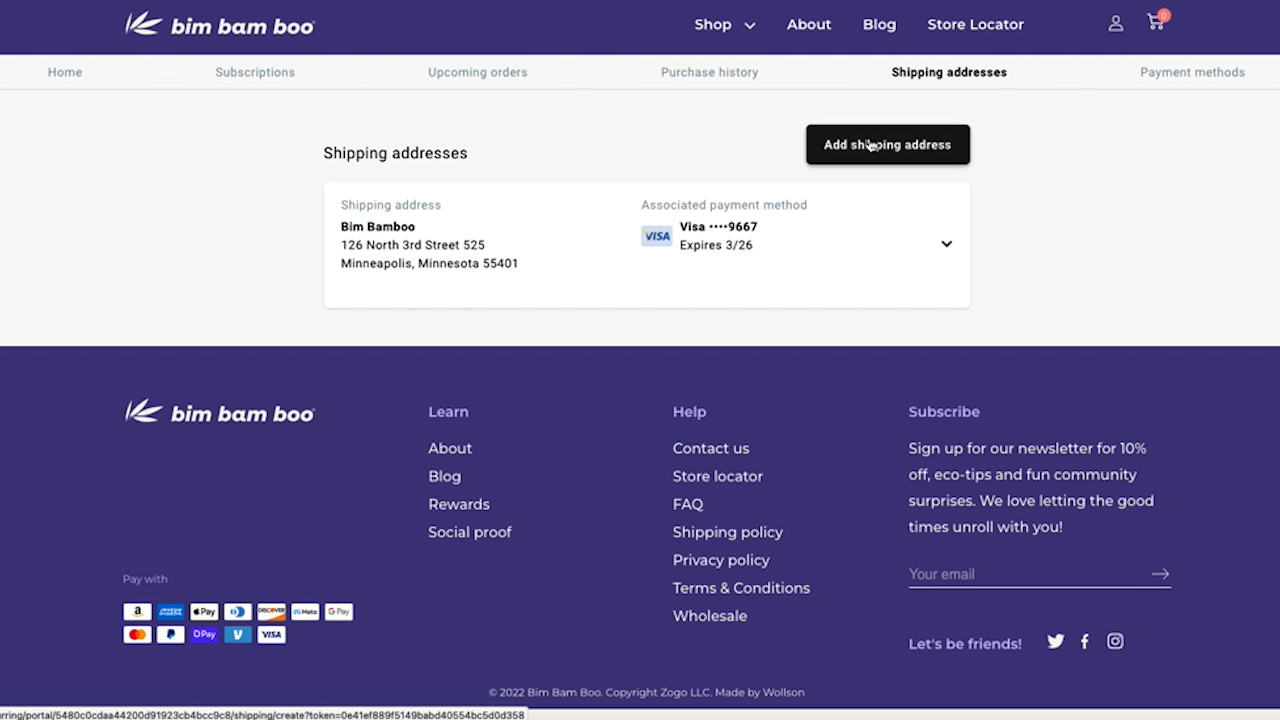The width and height of the screenshot is (1280, 720).
Task: Submit newsletter email with arrow icon
Action: 1160,574
